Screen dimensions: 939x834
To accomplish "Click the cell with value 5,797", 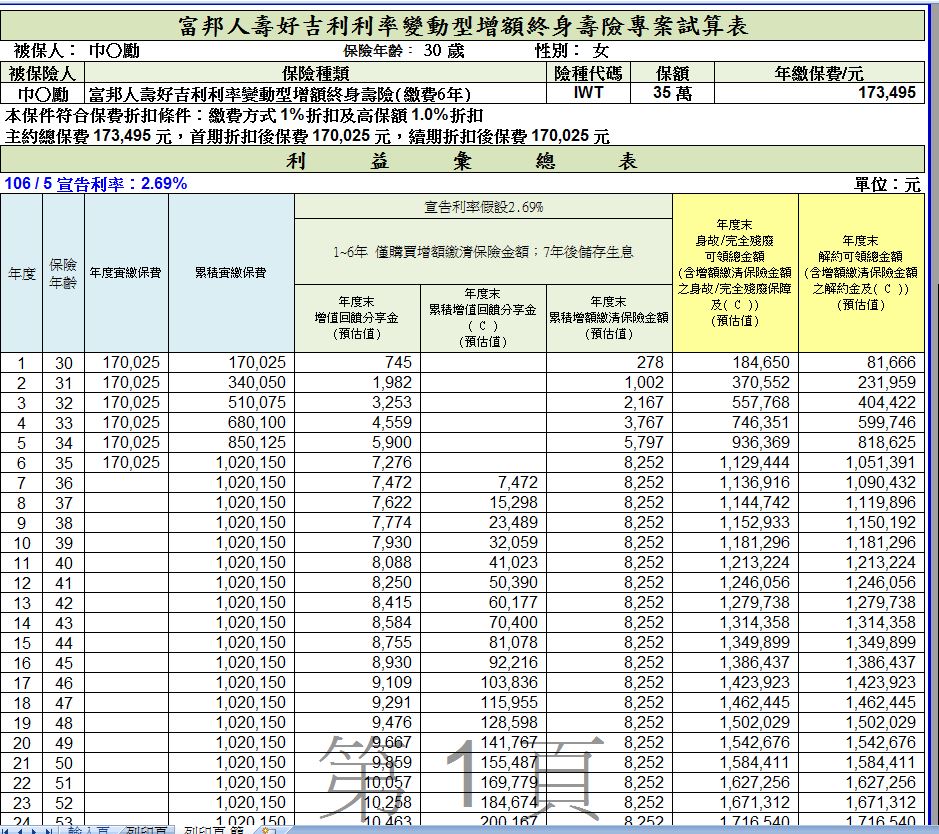I will 609,442.
